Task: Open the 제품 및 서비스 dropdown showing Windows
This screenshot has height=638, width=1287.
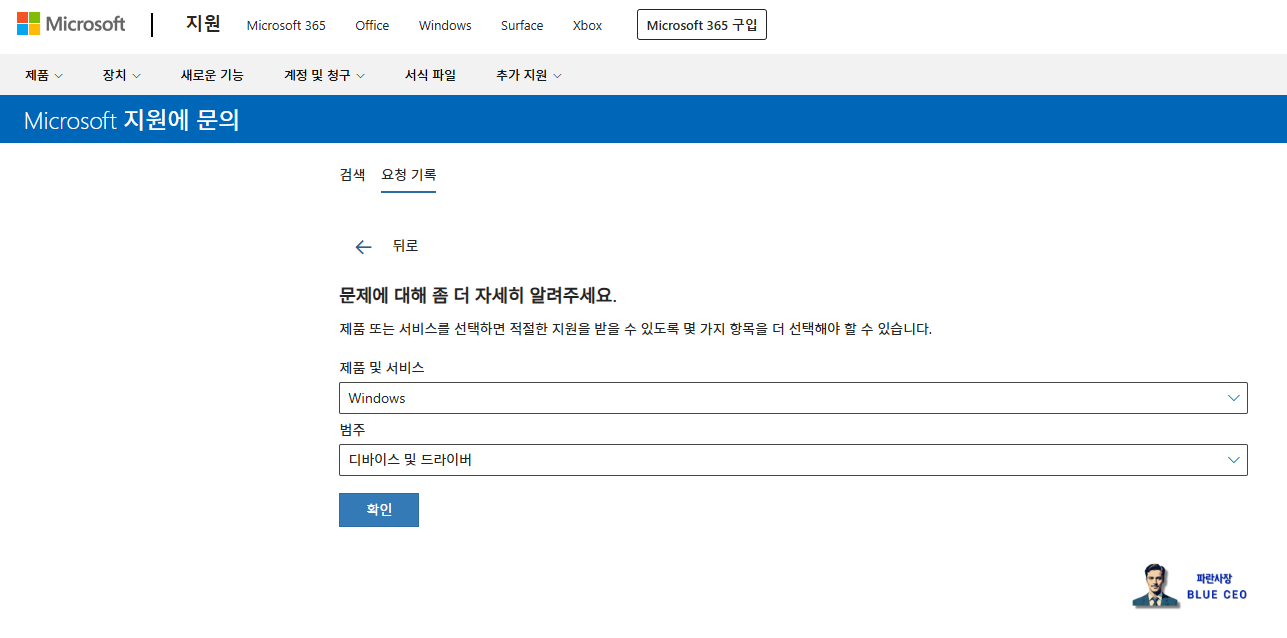Action: 793,398
